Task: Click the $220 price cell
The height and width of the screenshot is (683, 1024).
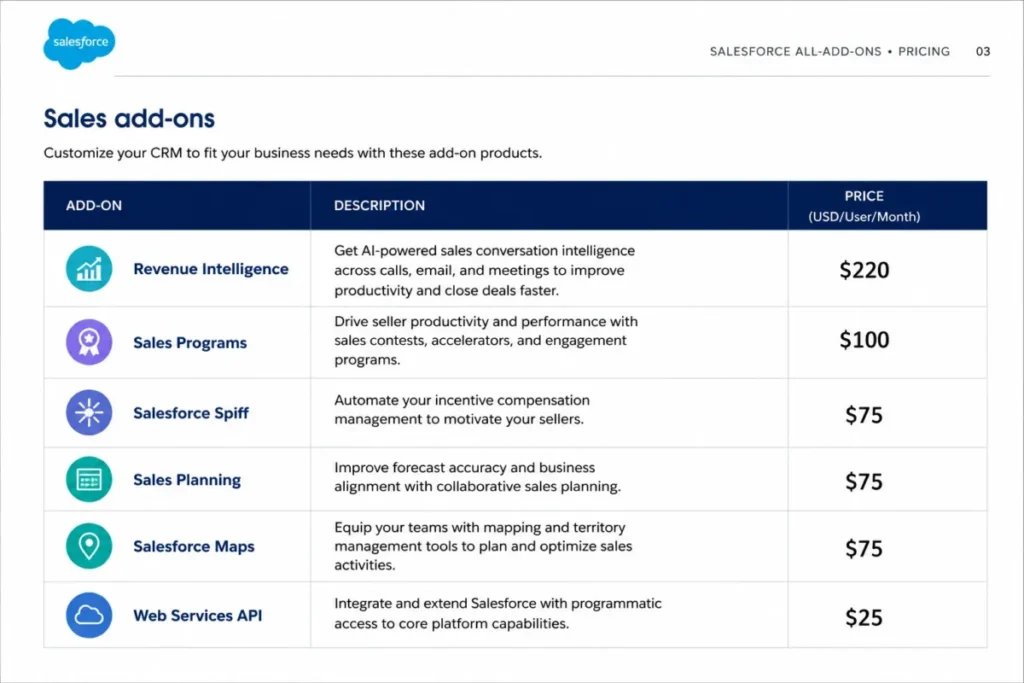Action: 864,270
